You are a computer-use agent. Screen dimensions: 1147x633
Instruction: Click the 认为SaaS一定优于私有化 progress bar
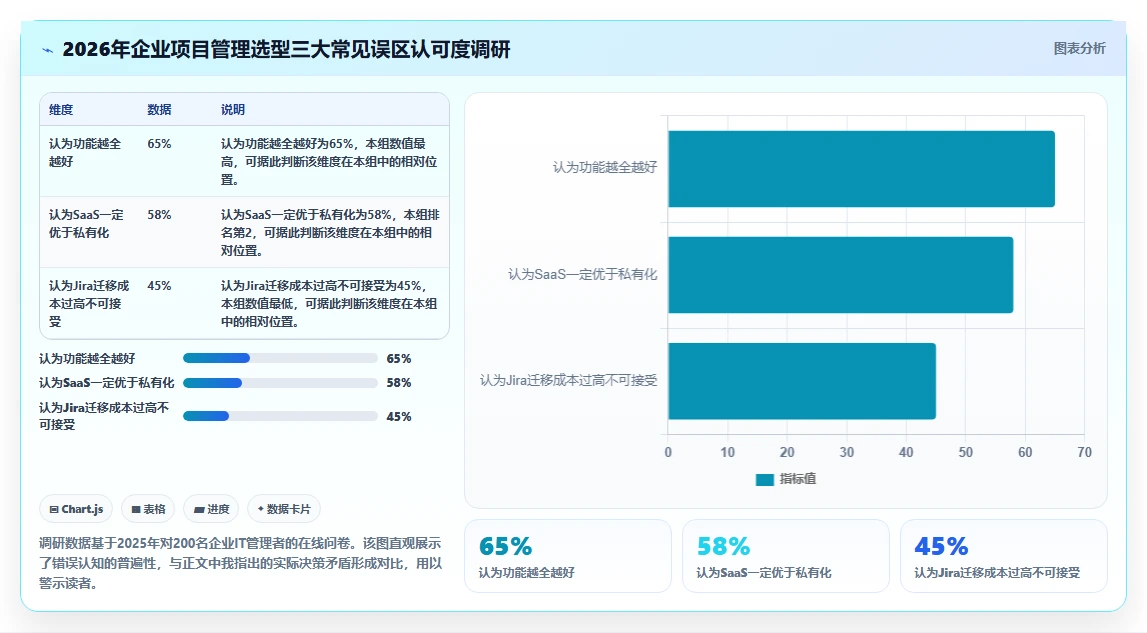click(280, 383)
